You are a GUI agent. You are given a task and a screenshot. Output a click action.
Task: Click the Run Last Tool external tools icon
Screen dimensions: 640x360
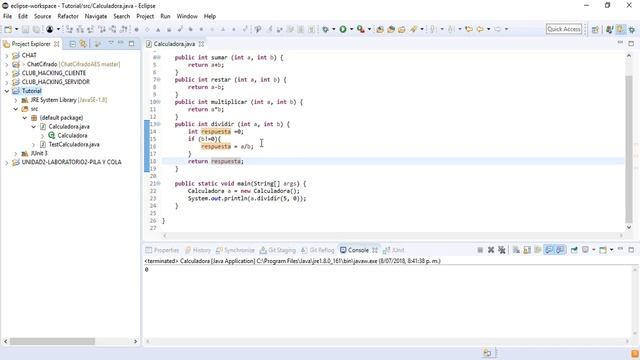pos(361,29)
